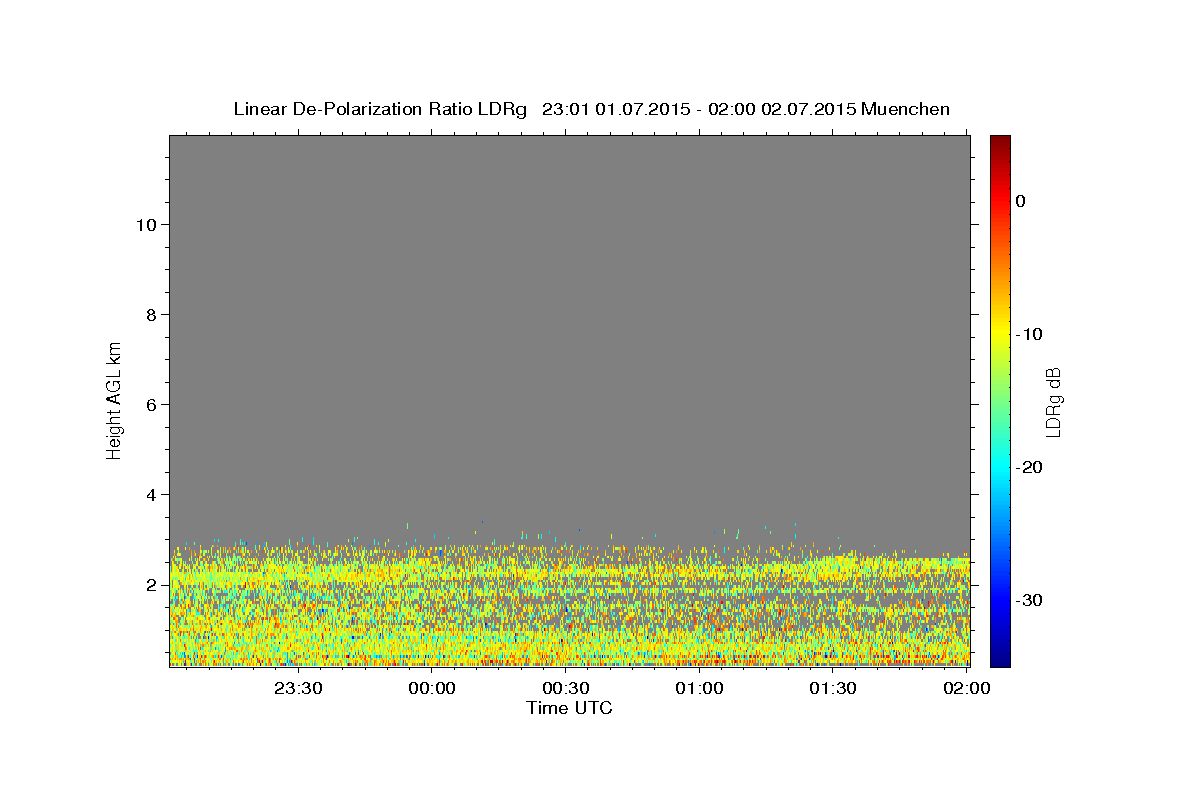This screenshot has height=800, width=1200.
Task: Click the 02:00 time tick label
Action: pos(967,688)
